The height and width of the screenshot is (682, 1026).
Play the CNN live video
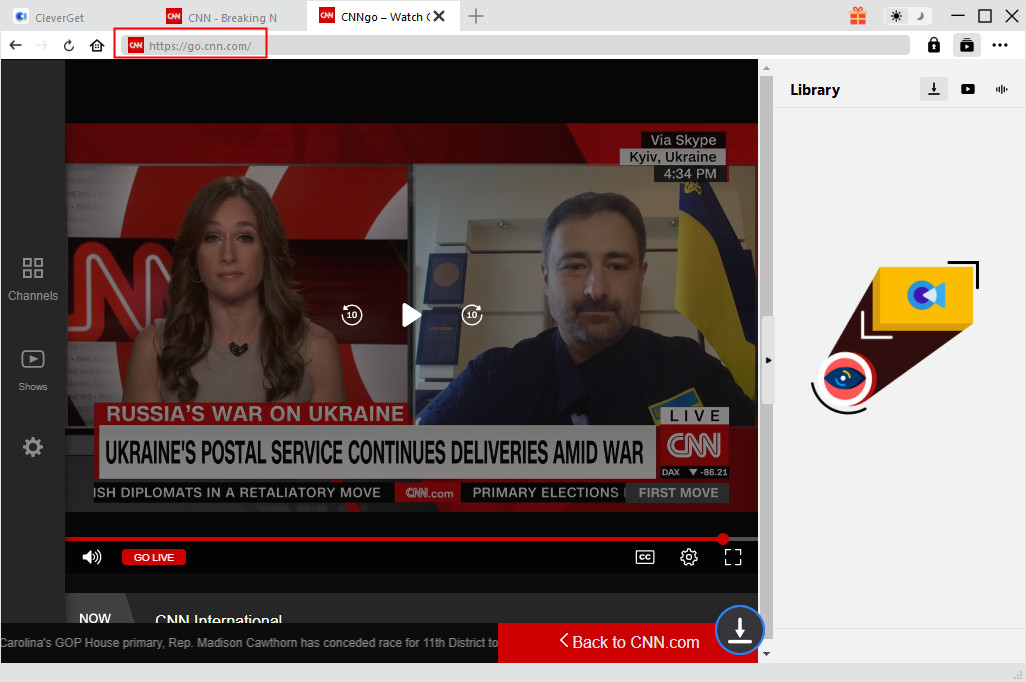tap(411, 315)
